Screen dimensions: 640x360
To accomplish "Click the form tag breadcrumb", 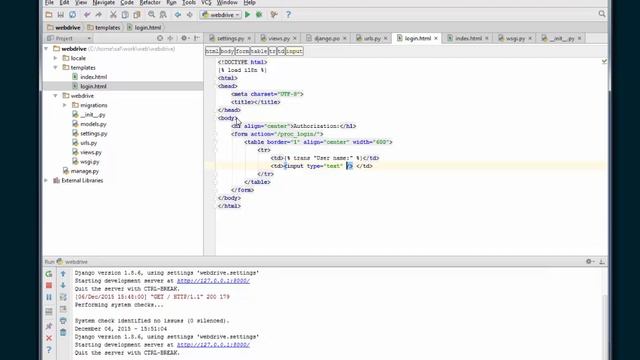I will click(242, 51).
